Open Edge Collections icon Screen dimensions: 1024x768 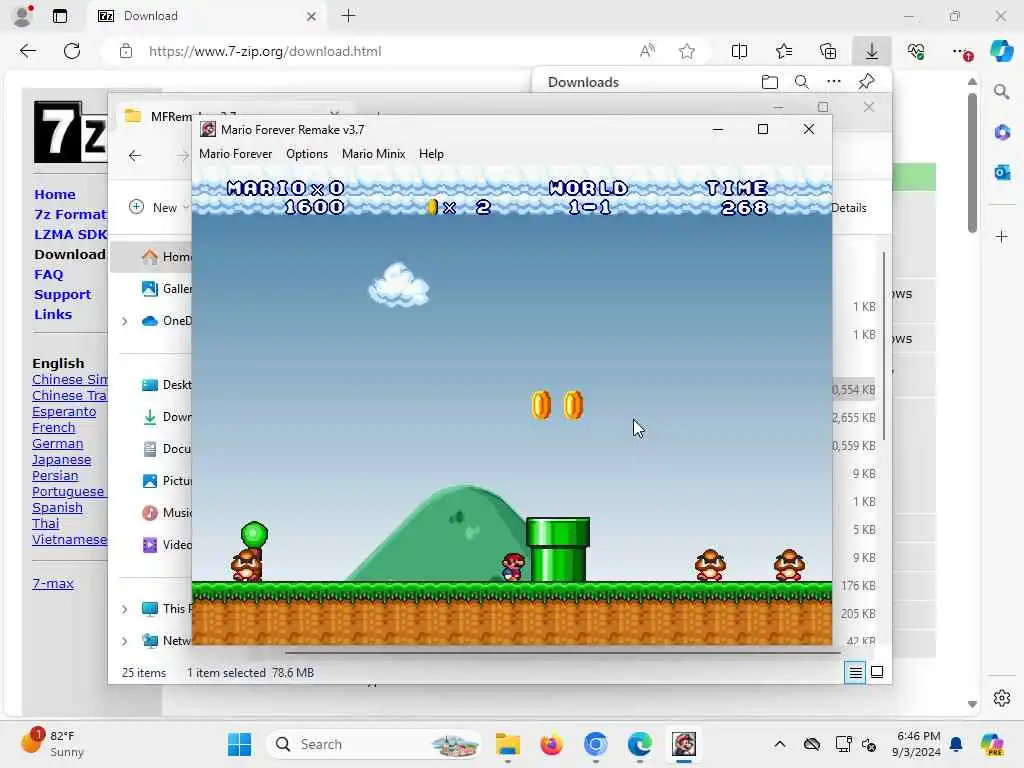pos(827,51)
